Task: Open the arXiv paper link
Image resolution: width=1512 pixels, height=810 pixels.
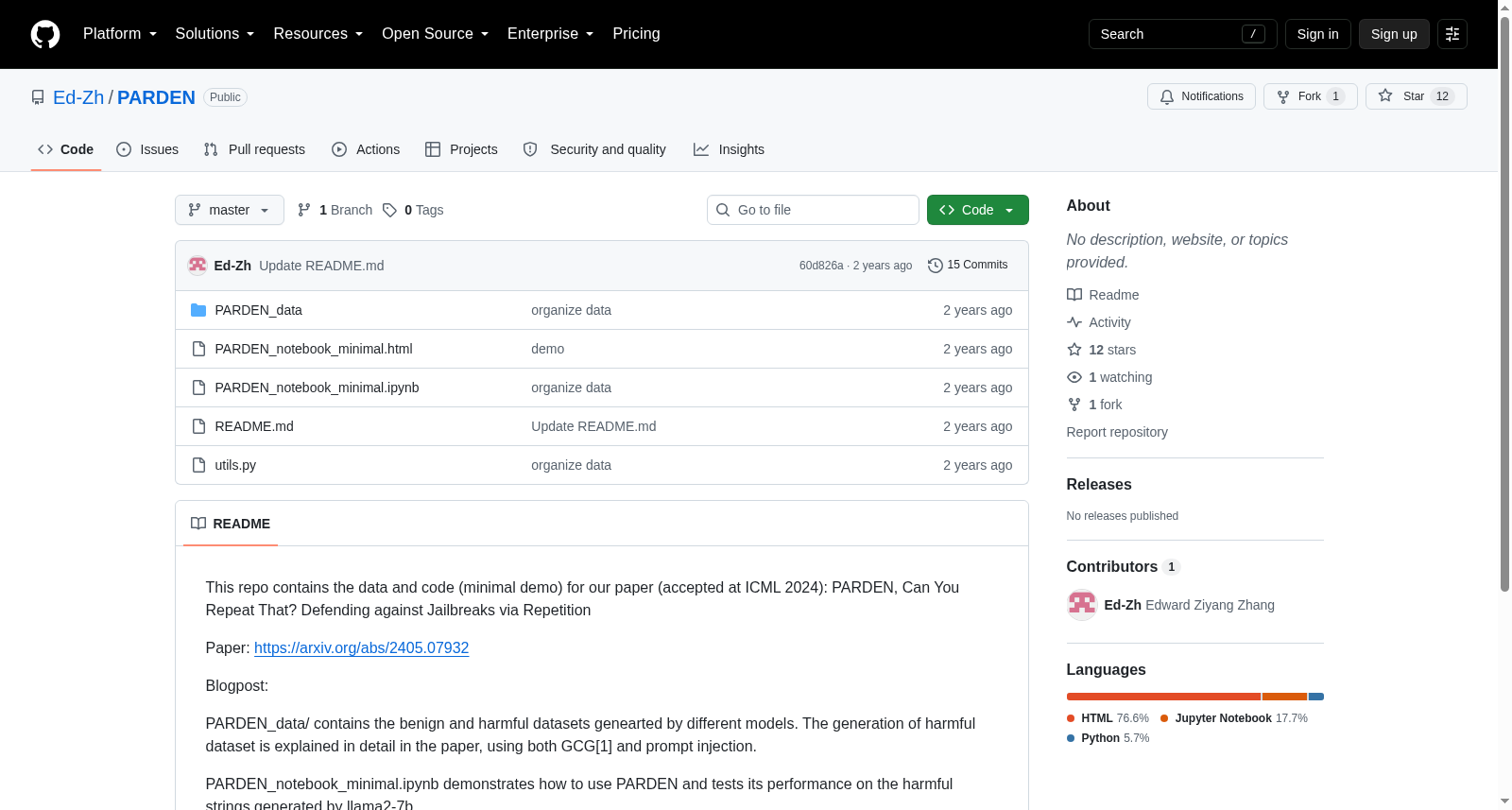Action: (x=362, y=648)
